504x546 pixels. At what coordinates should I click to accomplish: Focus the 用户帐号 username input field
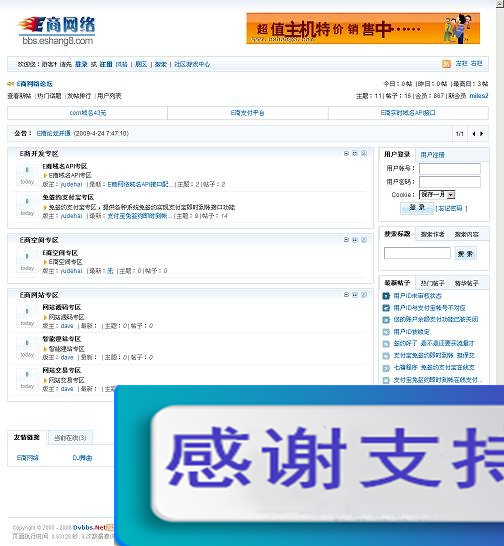coord(450,169)
